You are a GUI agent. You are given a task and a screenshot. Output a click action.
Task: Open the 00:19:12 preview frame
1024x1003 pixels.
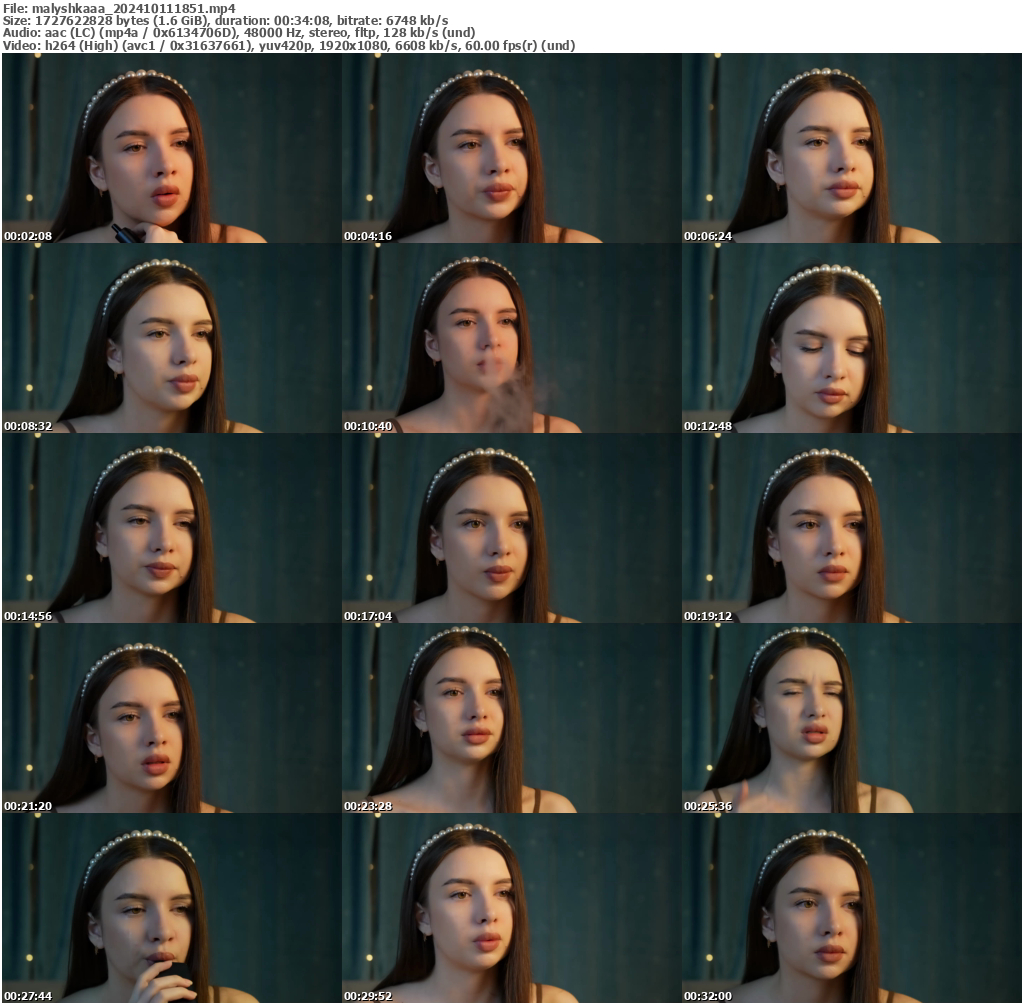[x=851, y=528]
